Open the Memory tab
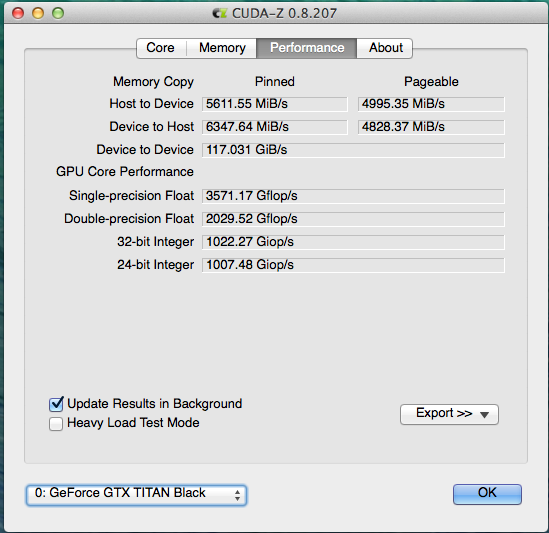 (x=222, y=48)
